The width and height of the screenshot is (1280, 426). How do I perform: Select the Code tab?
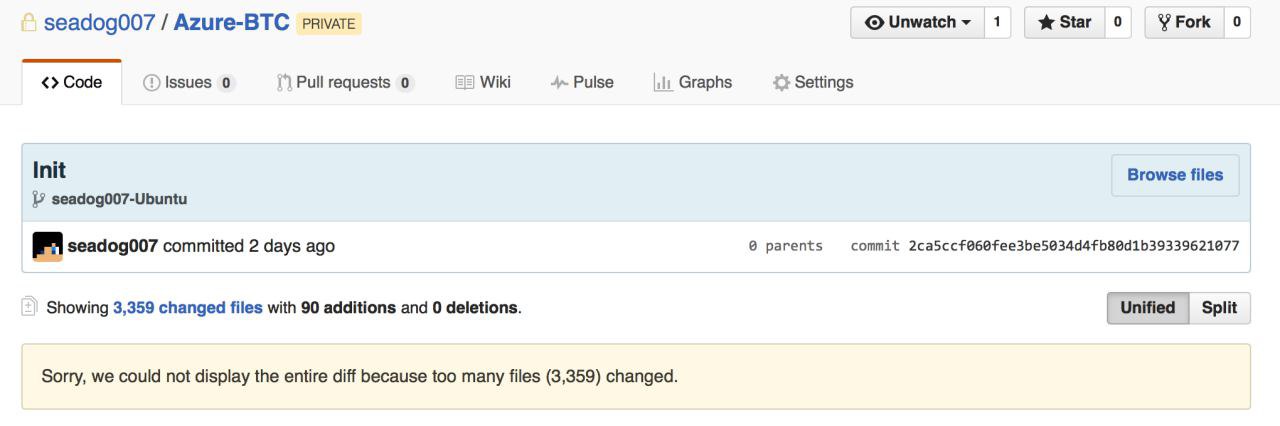[72, 83]
